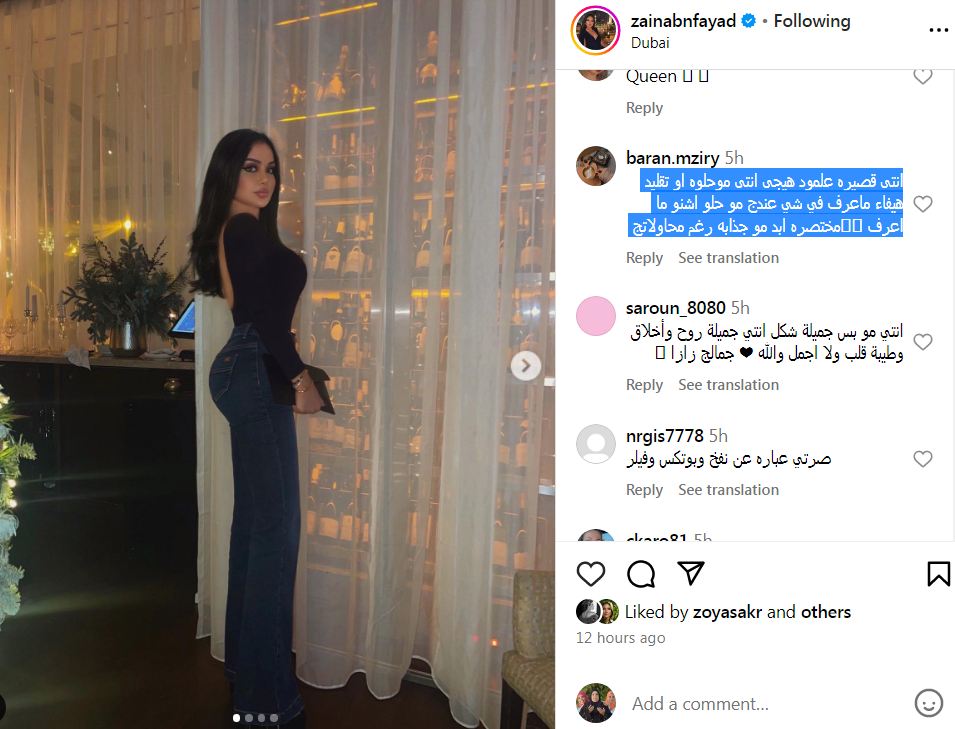Reply to baran.mziry's comment
This screenshot has height=729, width=955.
click(644, 258)
